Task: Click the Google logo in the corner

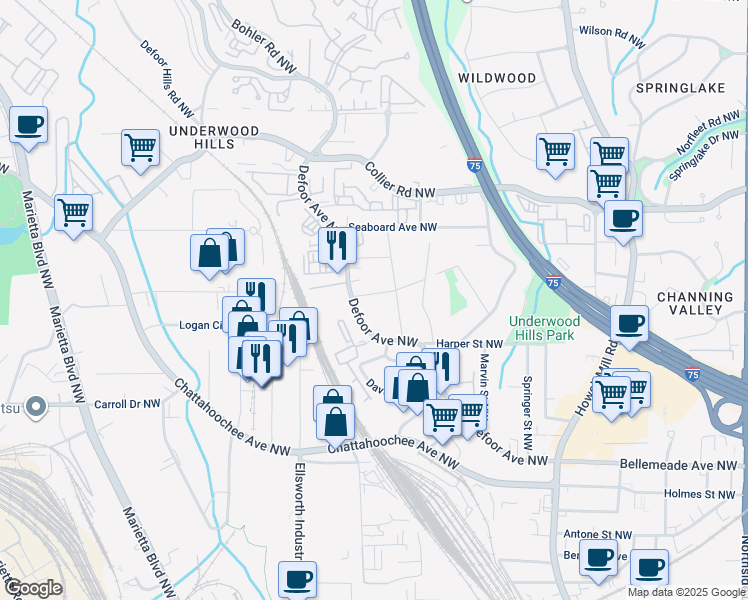Action: pos(32,588)
